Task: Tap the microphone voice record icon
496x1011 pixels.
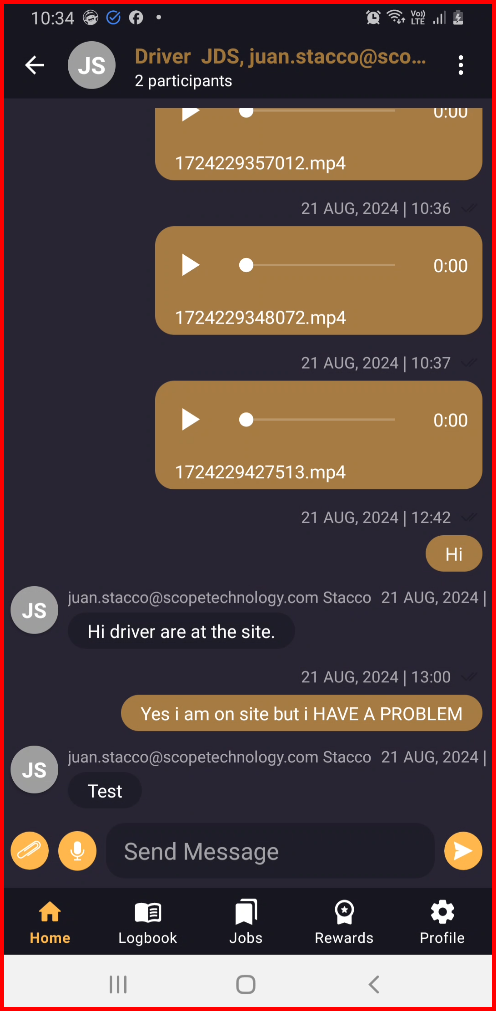Action: [x=77, y=851]
